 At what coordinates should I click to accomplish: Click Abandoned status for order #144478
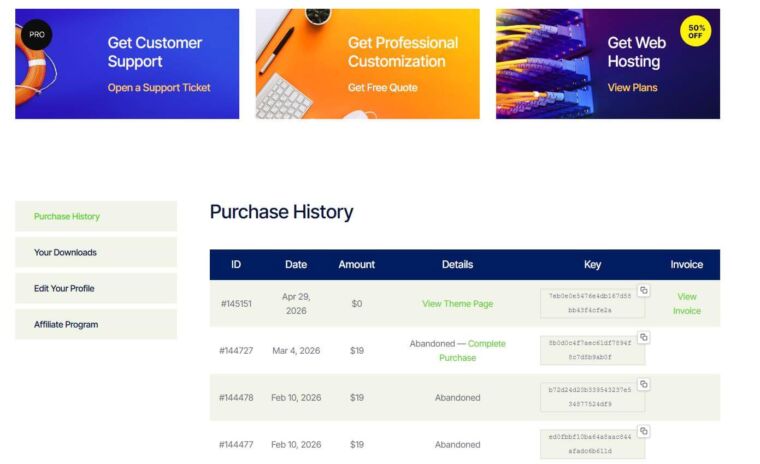click(458, 398)
